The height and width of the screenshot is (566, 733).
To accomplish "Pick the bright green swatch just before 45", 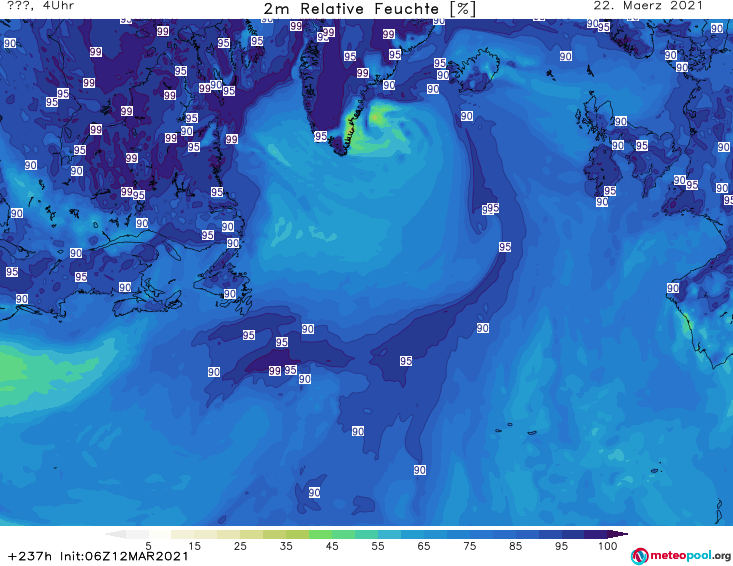I will click(320, 534).
